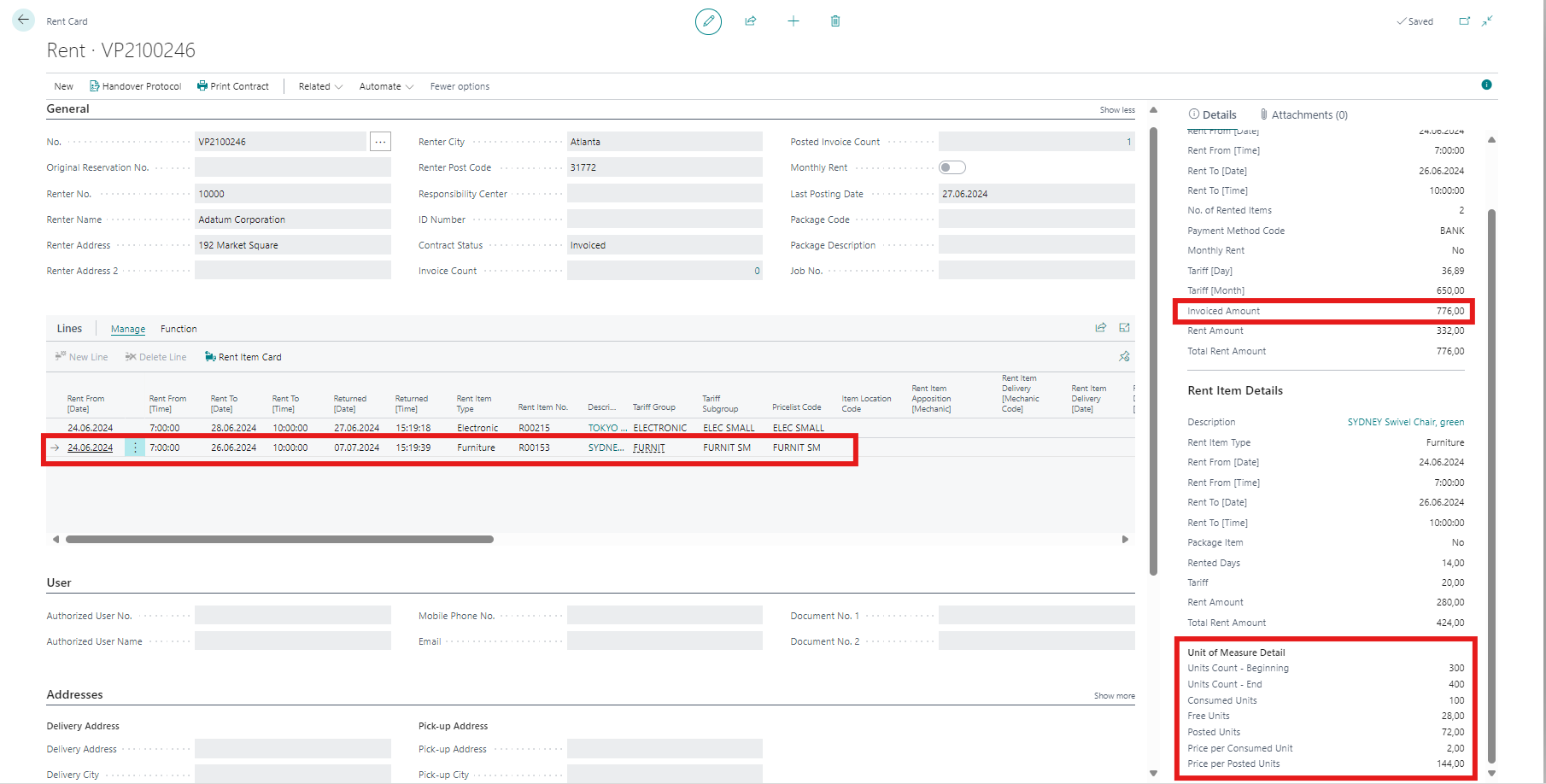Switch to the Attachments (0) tab

(x=1303, y=114)
